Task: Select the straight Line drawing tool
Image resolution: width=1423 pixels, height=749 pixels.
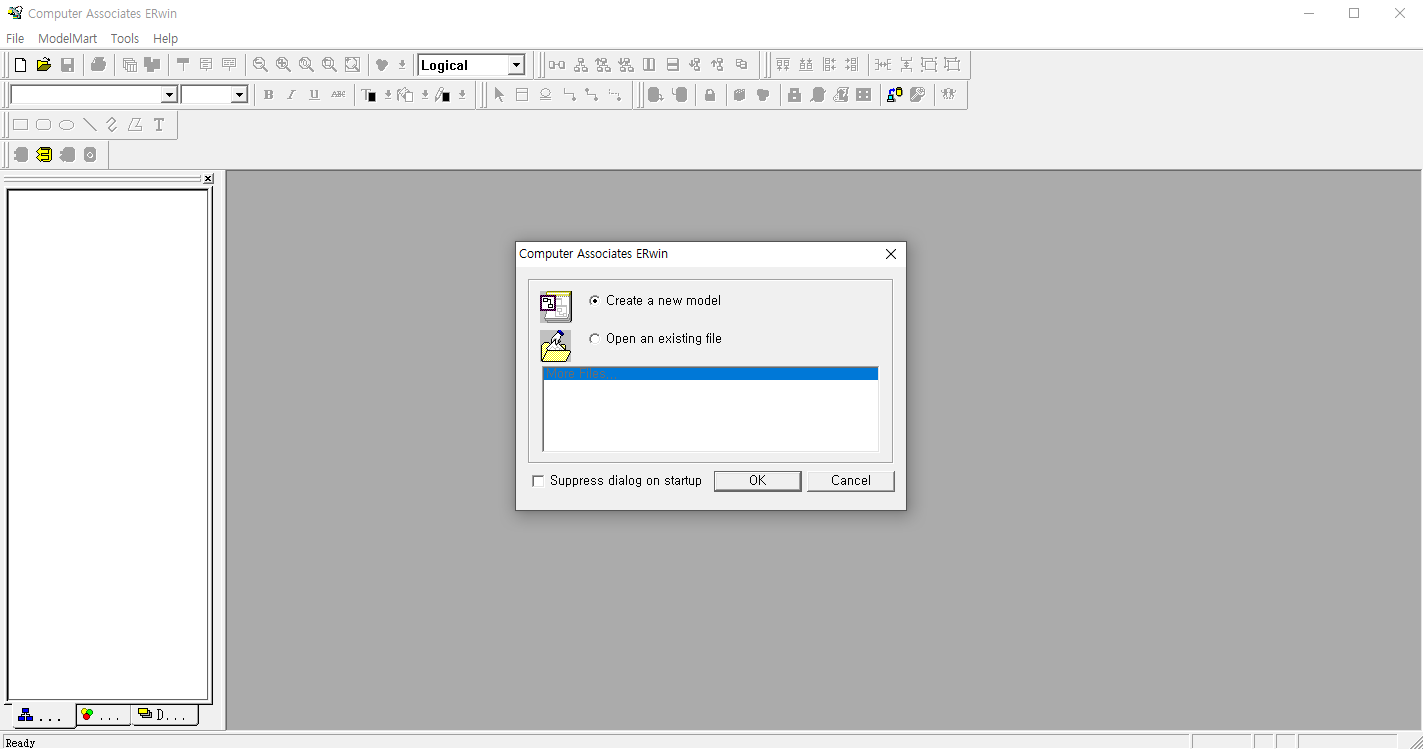Action: [x=89, y=125]
